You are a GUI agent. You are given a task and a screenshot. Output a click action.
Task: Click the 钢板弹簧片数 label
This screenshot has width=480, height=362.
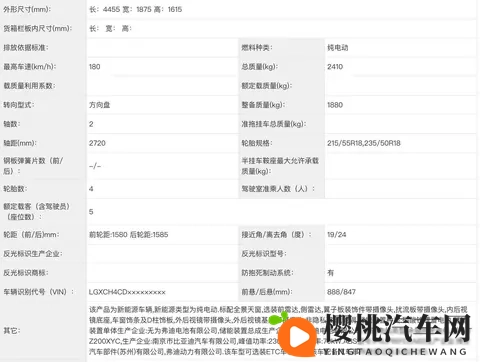tap(33, 166)
